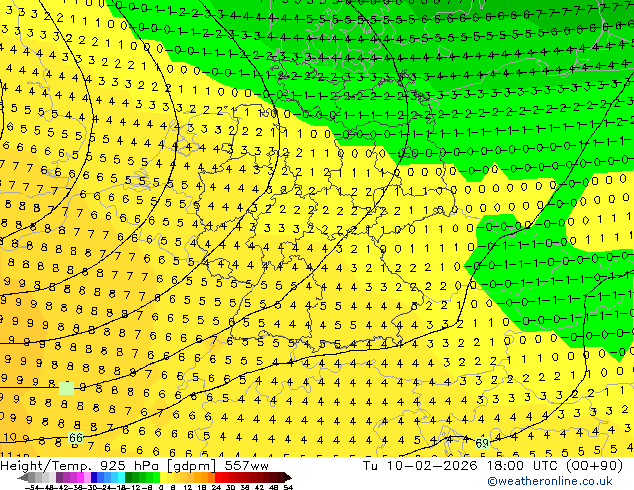Screen dimensions: 634x490
Task: Pick the cyan swatch in temperature legend
Action: [121, 477]
